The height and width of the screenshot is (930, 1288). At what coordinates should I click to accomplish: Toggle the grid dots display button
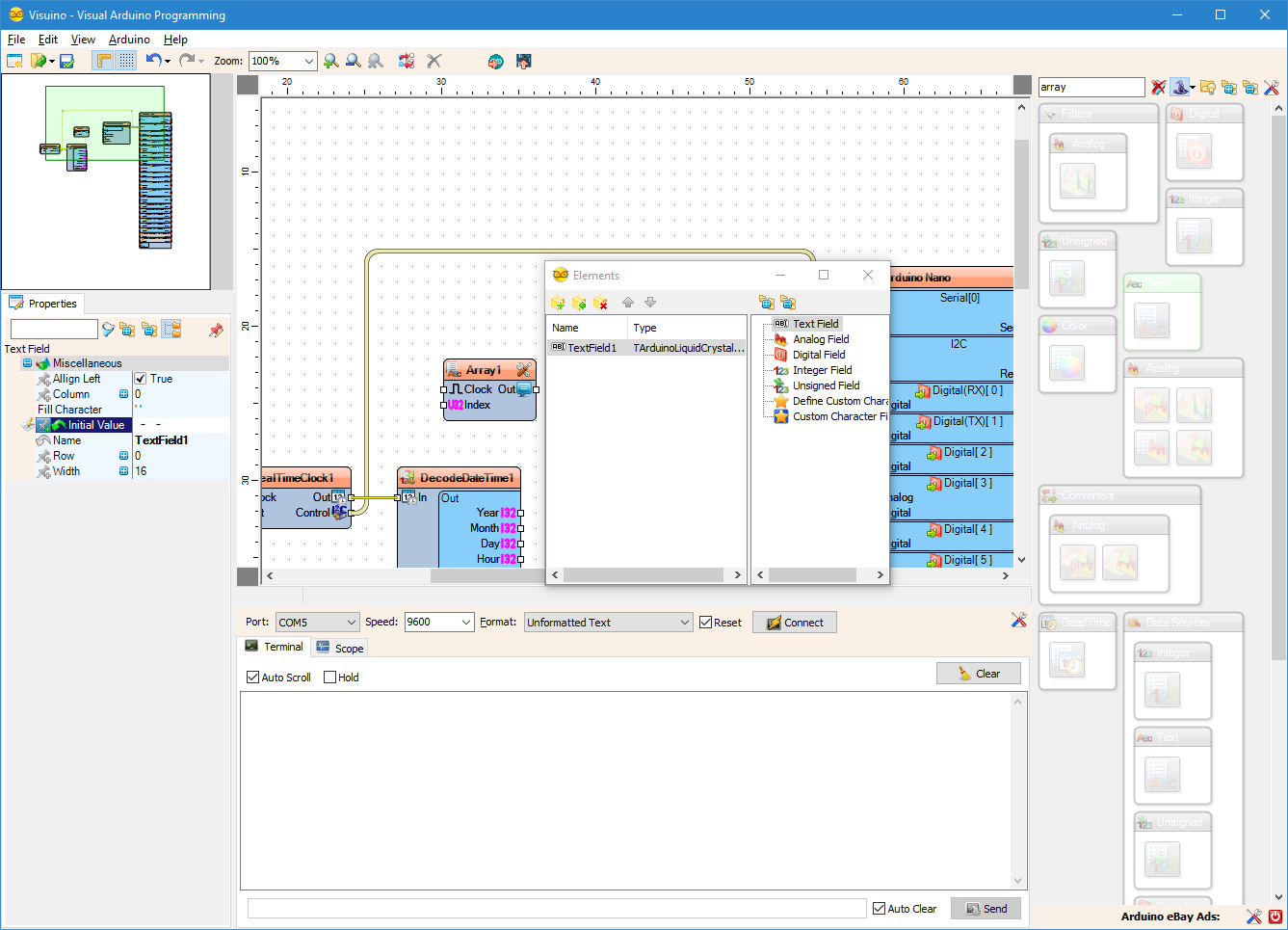pos(126,61)
